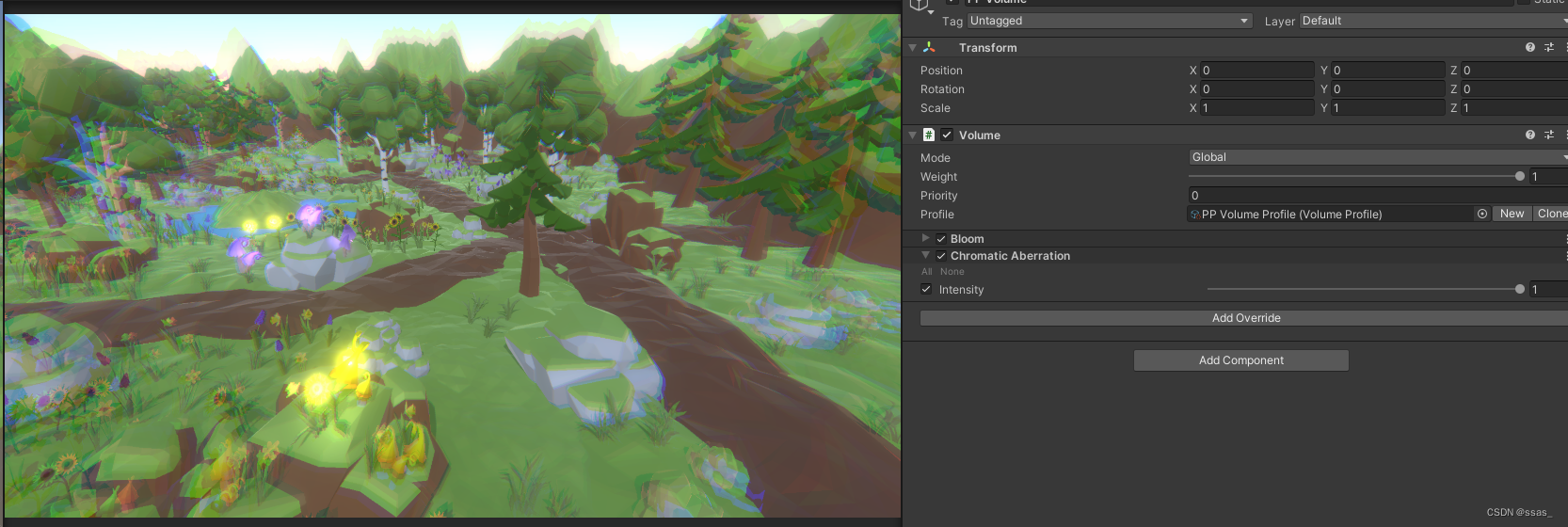Click the Profile property label

pos(937,215)
